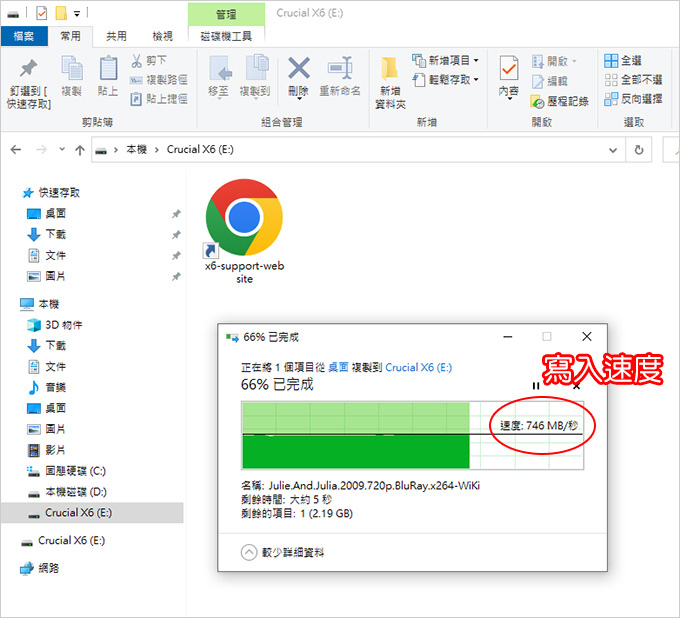Click the Rename icon

[340, 68]
